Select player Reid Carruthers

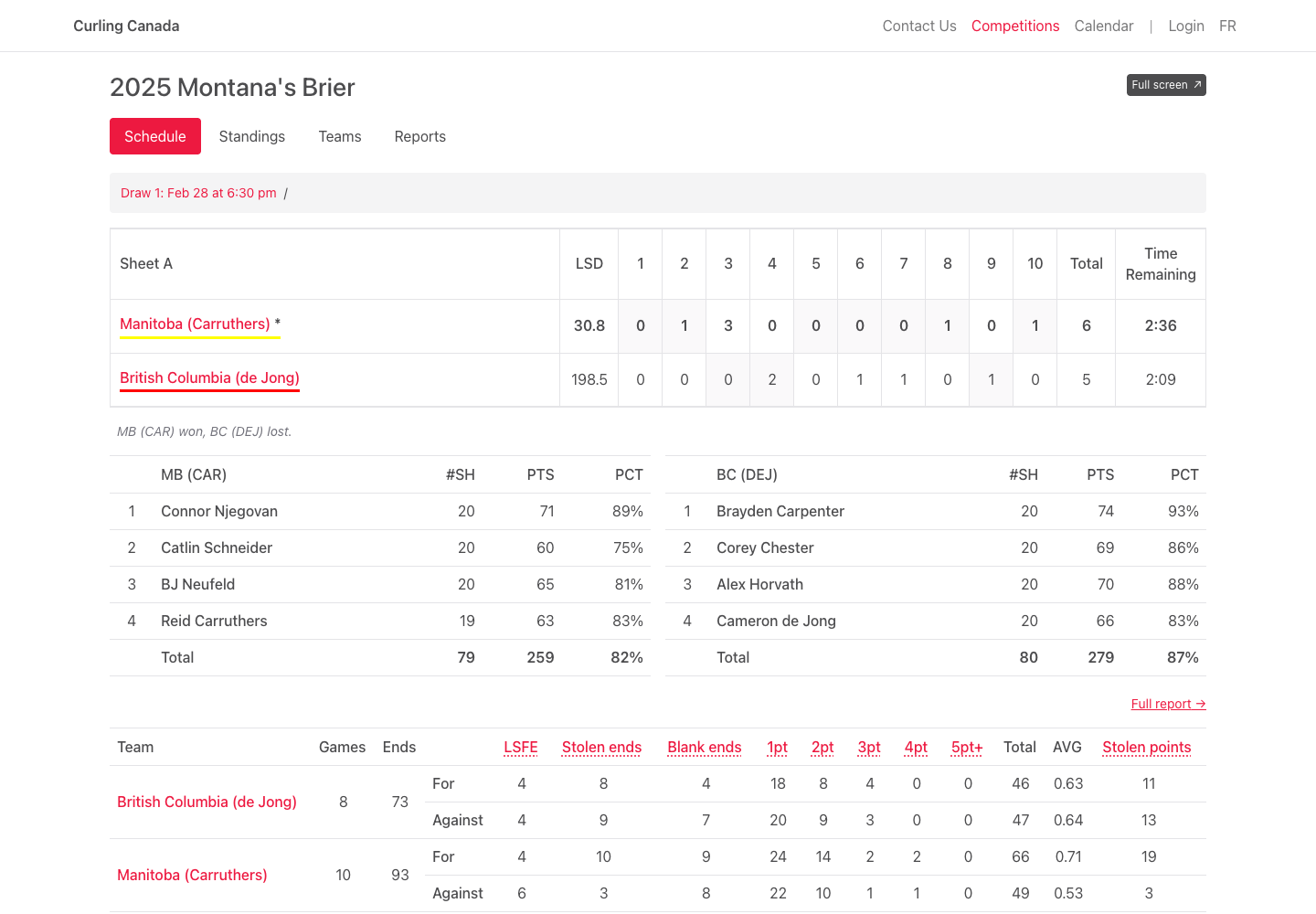[x=214, y=621]
